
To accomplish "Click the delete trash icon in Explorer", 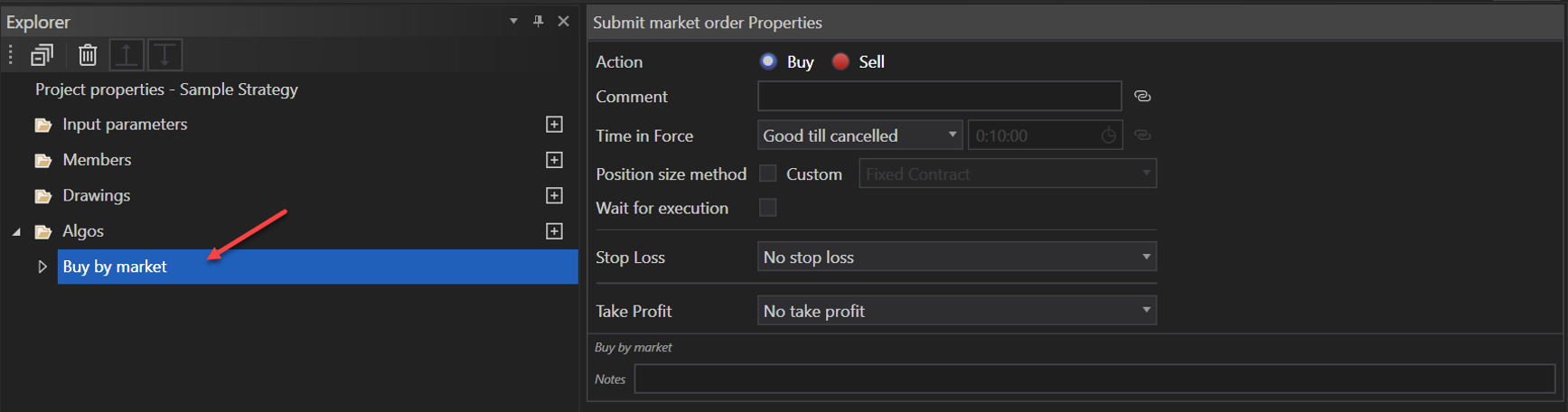I will tap(88, 55).
